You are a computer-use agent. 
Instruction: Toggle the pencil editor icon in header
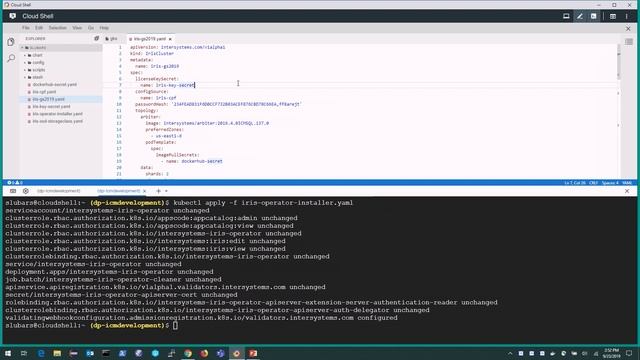pos(580,16)
